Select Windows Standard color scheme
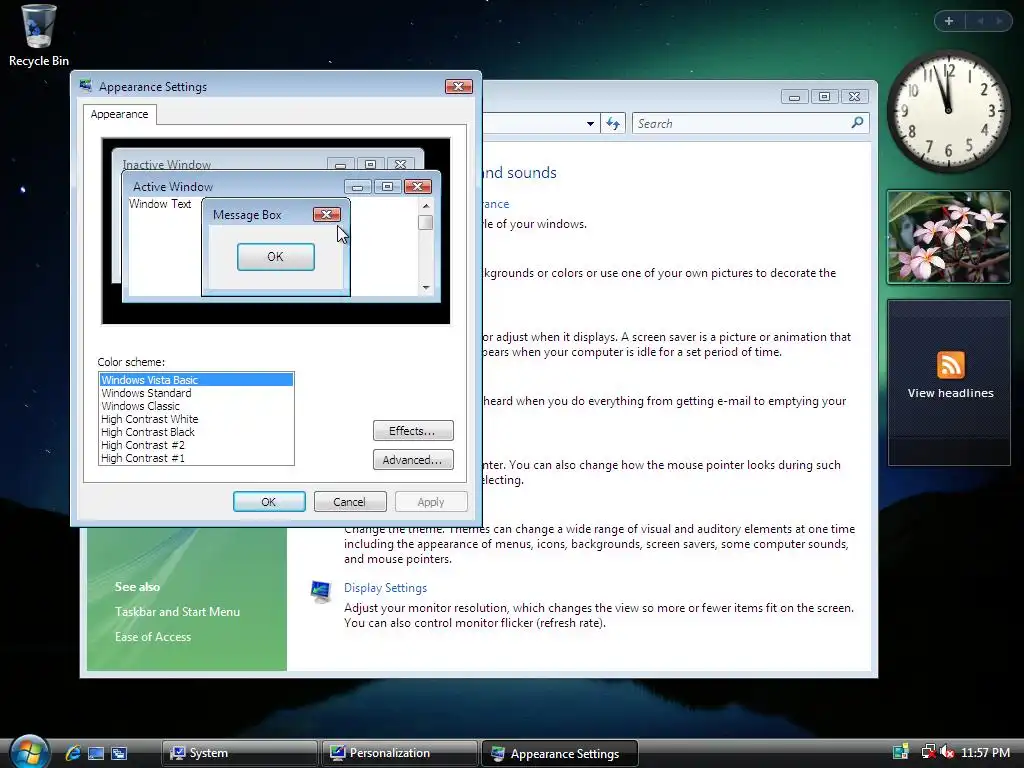This screenshot has width=1024, height=768. [x=196, y=393]
